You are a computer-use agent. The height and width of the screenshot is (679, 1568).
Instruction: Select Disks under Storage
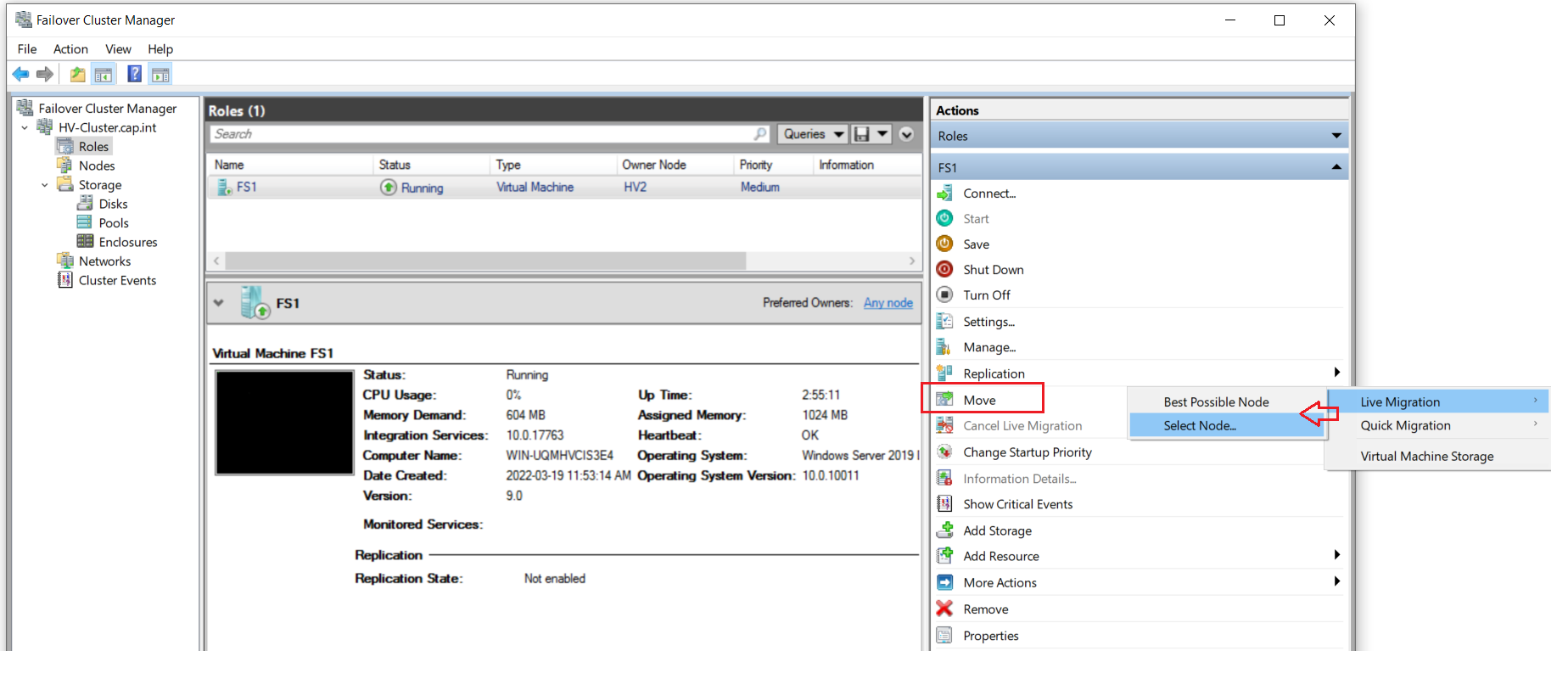pyautogui.click(x=113, y=204)
